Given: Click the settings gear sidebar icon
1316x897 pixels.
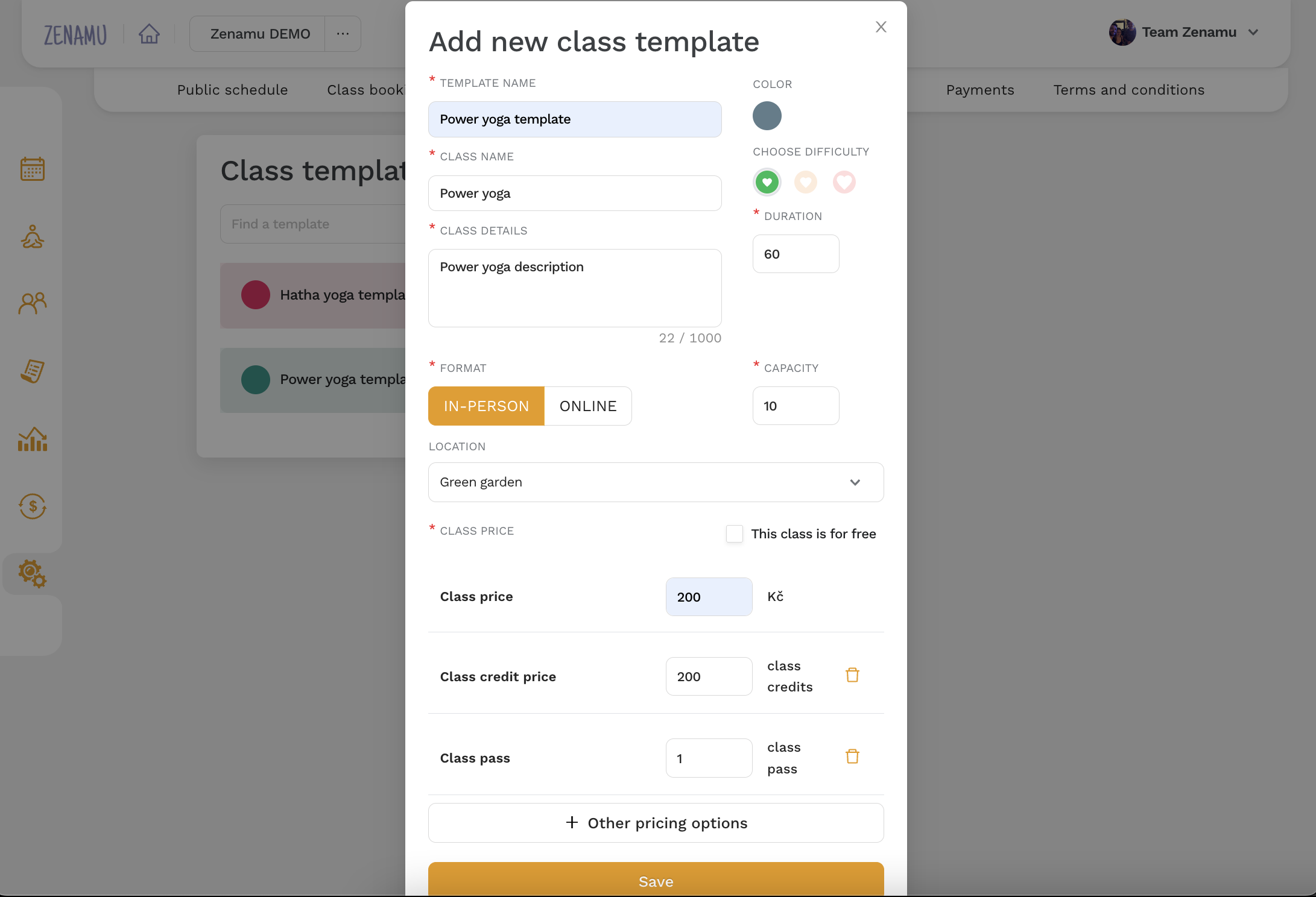Looking at the screenshot, I should [32, 572].
